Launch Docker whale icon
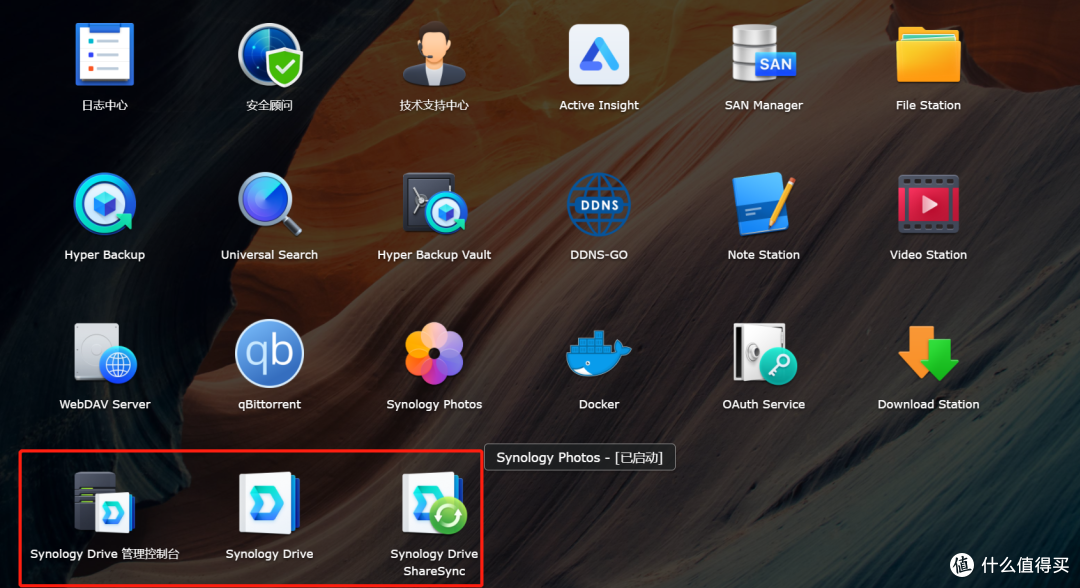Screen dimensions: 1080x588 click(599, 353)
